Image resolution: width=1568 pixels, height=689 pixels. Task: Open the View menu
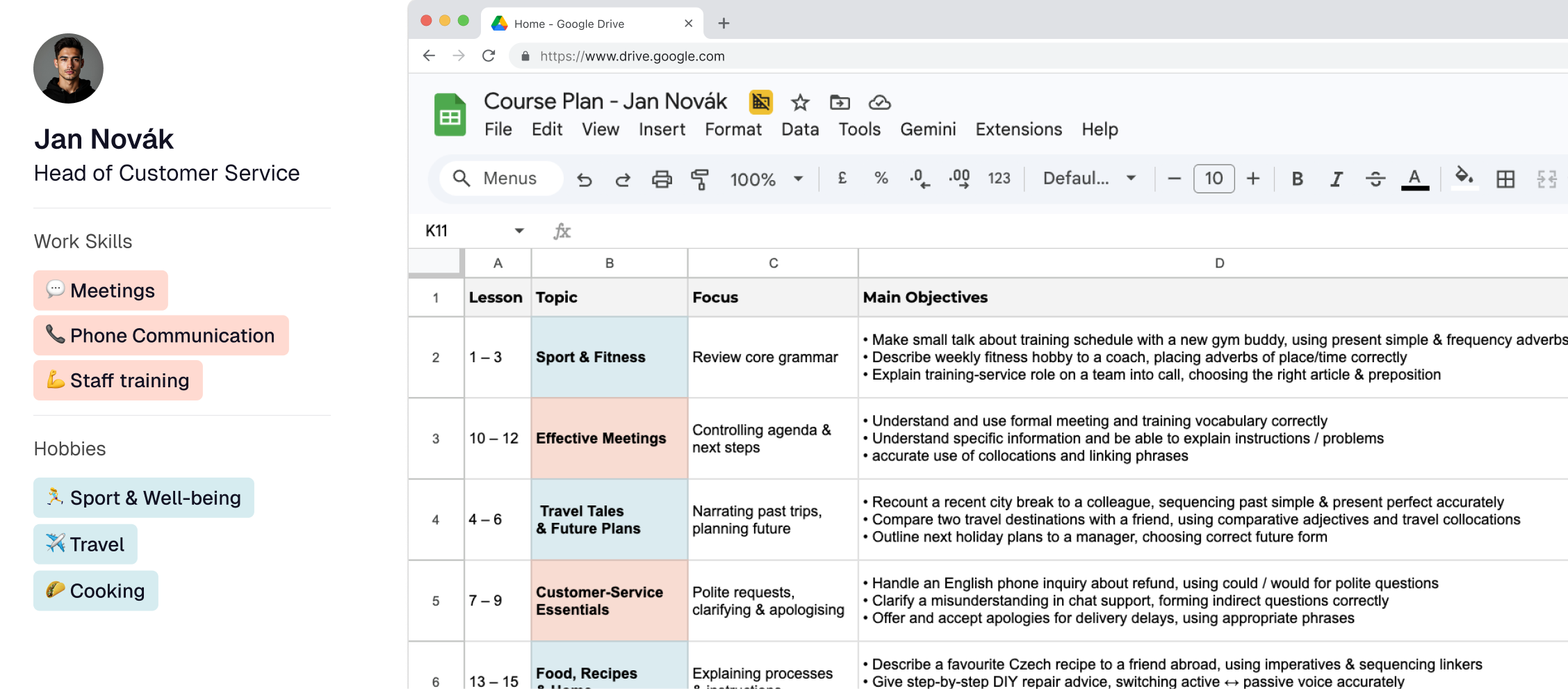point(601,129)
